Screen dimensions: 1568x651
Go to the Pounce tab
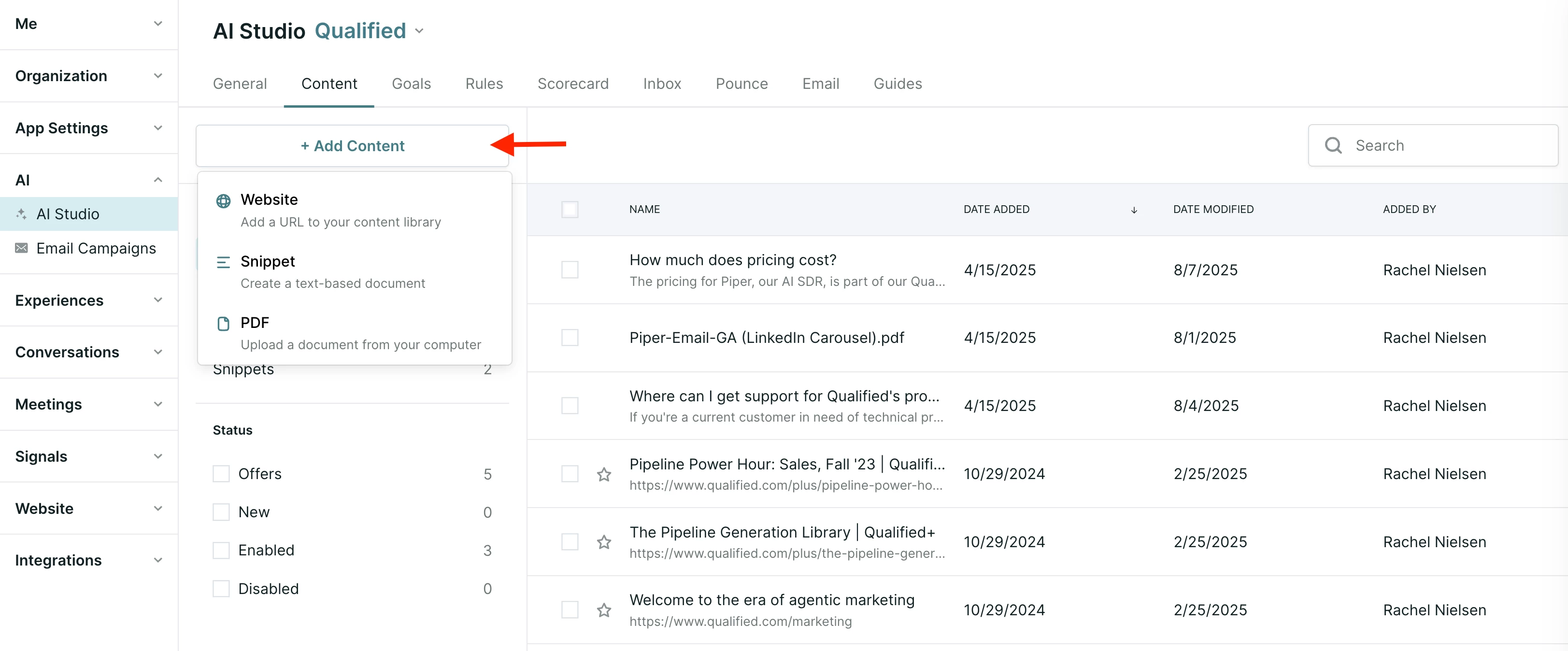click(741, 84)
